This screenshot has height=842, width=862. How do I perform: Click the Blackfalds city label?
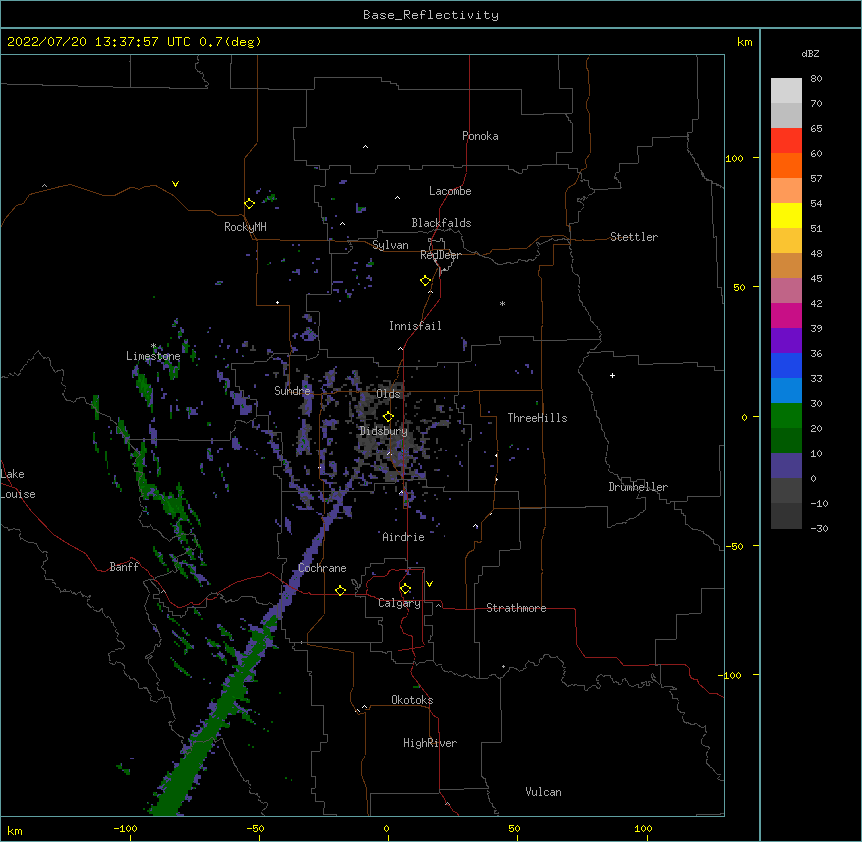pos(441,223)
